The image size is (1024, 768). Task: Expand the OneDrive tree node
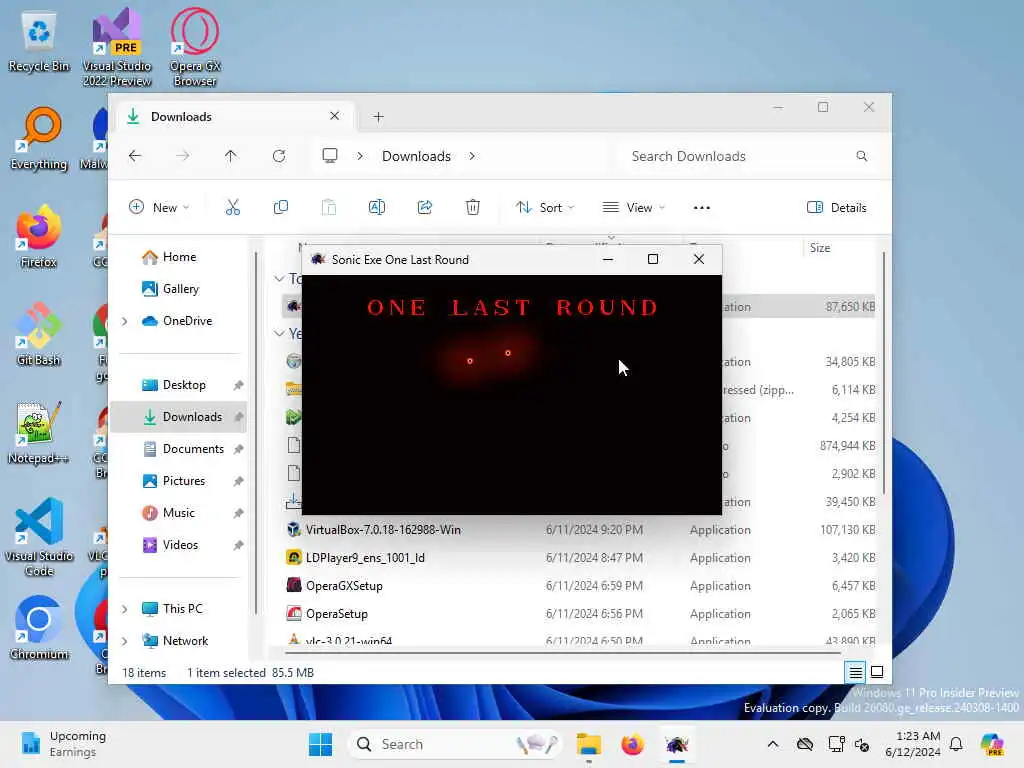125,321
